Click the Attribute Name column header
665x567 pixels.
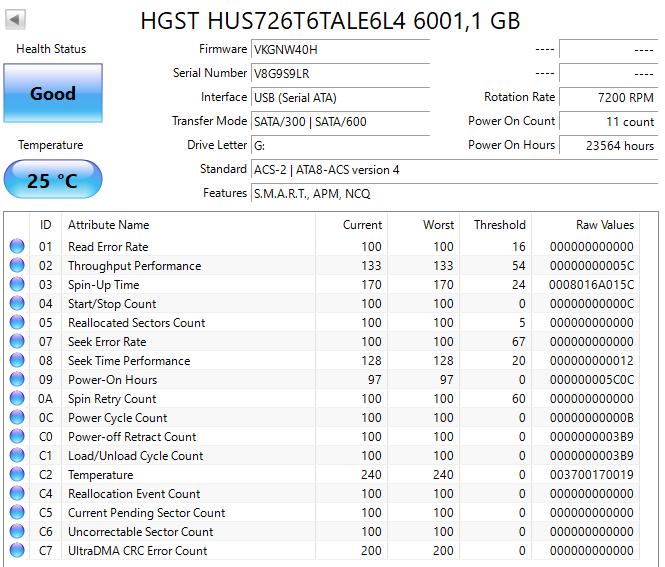pyautogui.click(x=108, y=225)
